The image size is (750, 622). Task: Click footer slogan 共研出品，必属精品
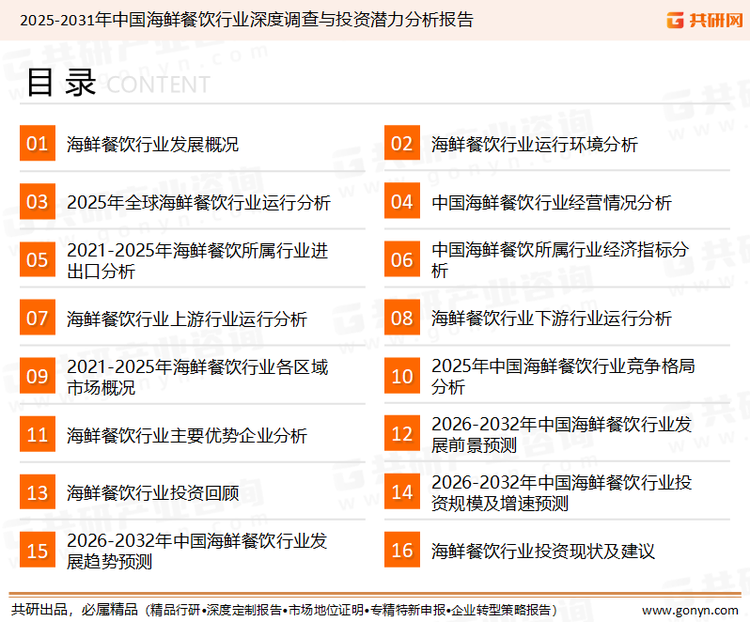pyautogui.click(x=74, y=610)
